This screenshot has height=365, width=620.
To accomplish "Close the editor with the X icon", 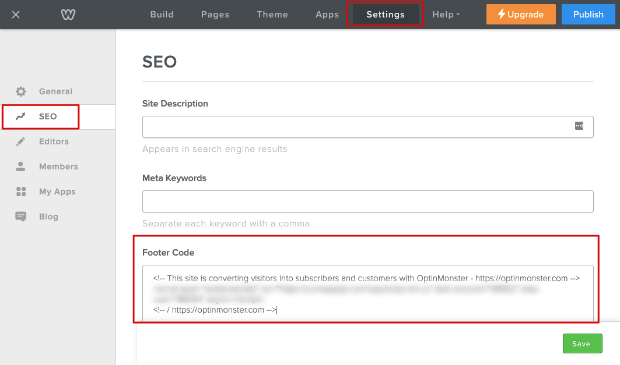I will [15, 15].
